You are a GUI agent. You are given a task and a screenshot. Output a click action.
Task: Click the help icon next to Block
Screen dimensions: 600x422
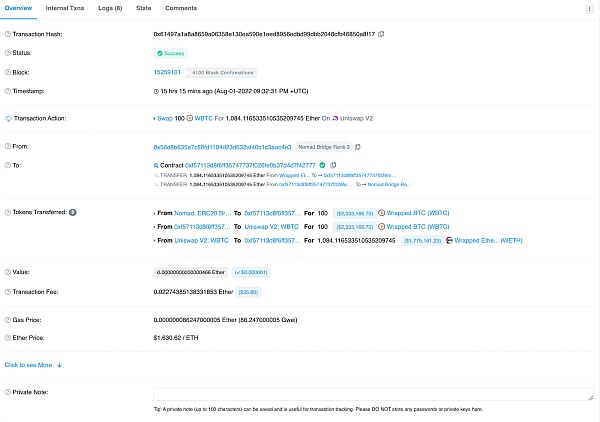click(8, 72)
